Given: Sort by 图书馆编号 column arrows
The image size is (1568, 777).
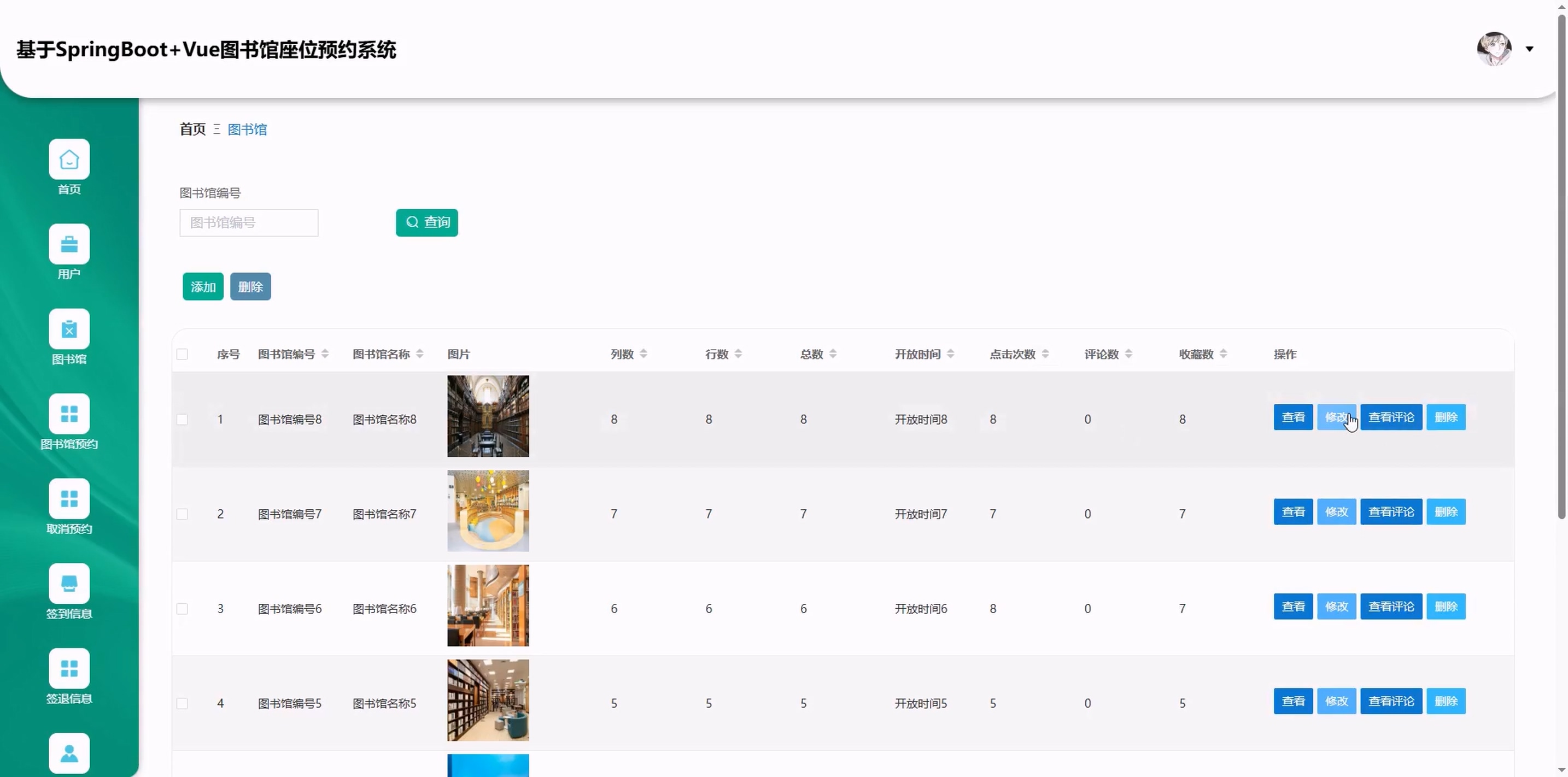Looking at the screenshot, I should (x=325, y=354).
